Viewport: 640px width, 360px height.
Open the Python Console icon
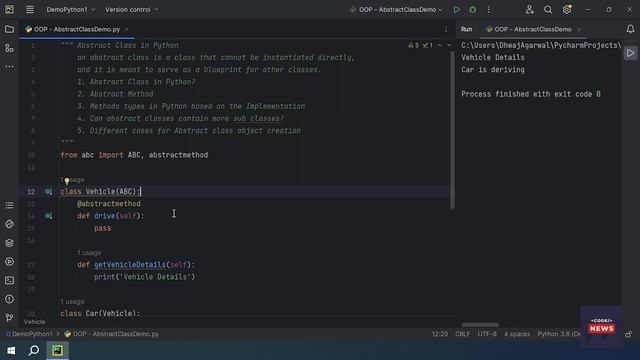(9, 224)
